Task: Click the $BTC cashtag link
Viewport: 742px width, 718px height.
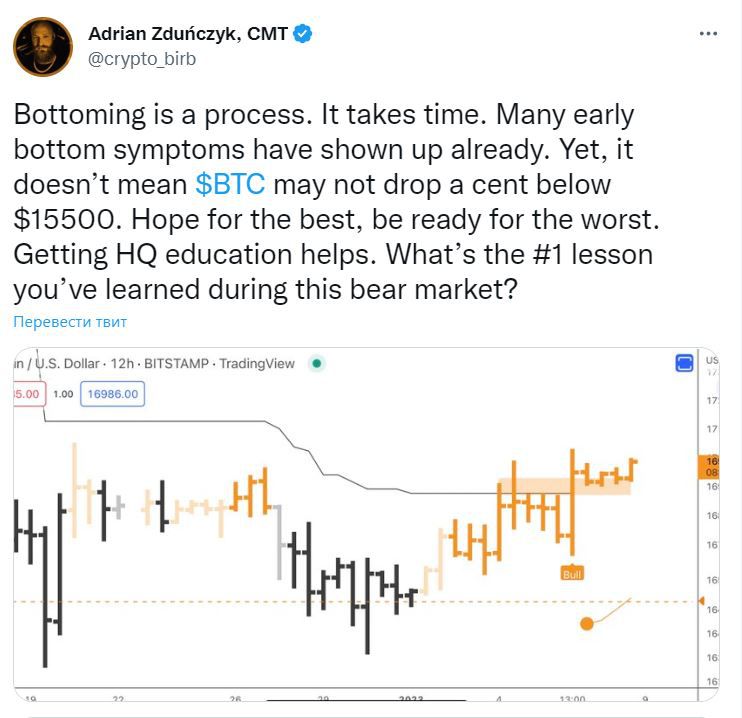Action: (230, 185)
